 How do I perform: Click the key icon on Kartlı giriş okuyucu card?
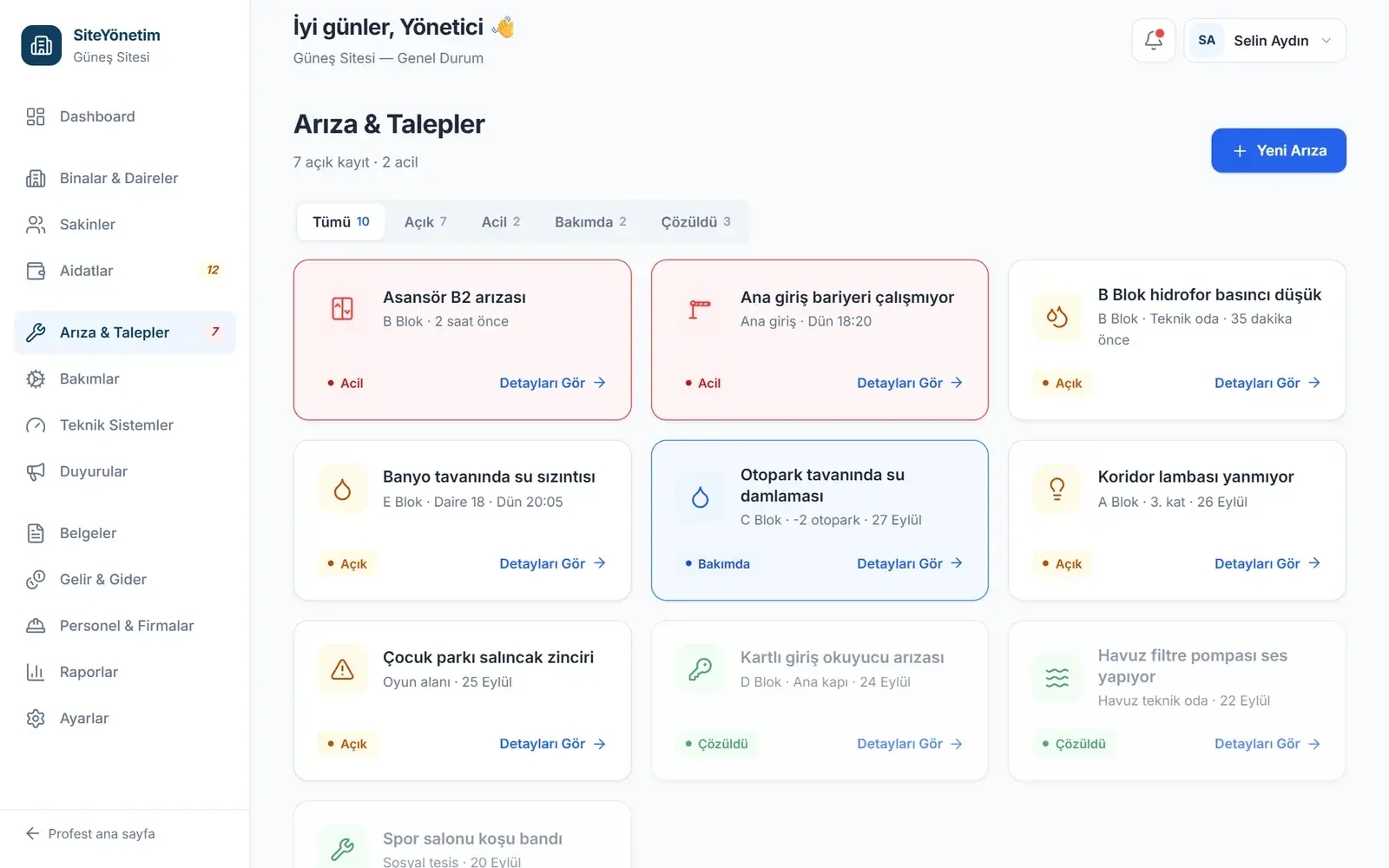[700, 669]
